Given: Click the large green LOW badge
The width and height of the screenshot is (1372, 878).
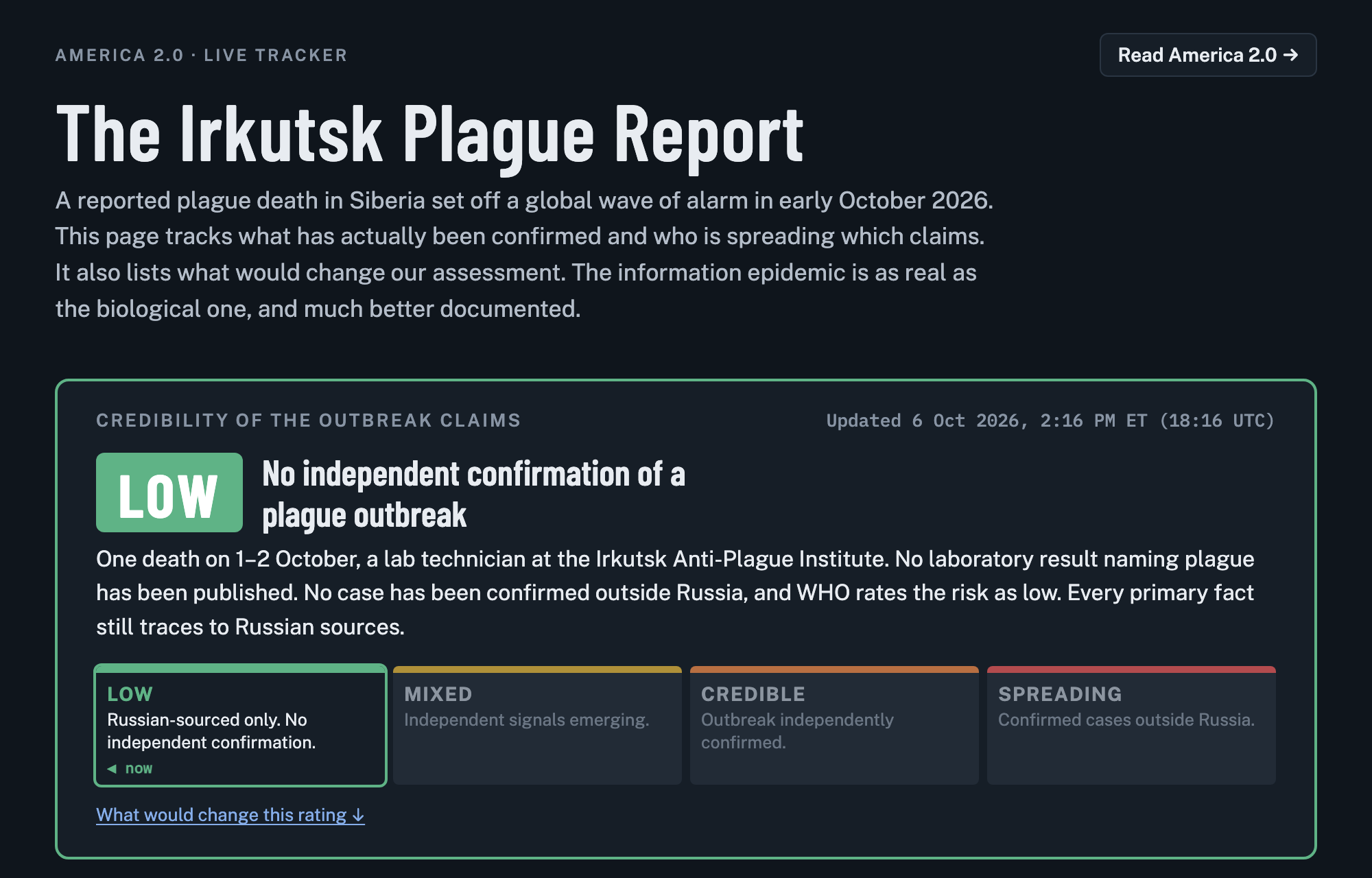Looking at the screenshot, I should 169,493.
